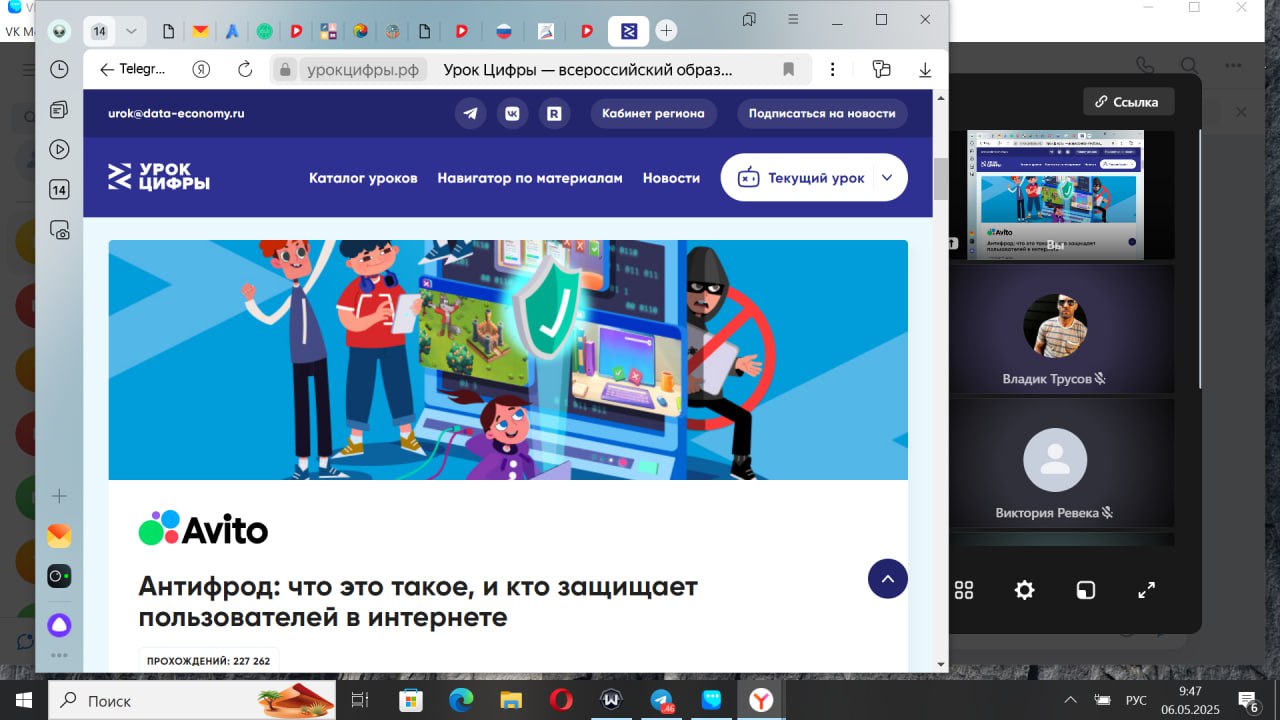The width and height of the screenshot is (1280, 720).
Task: Select the active Урок Цифры tab
Action: (x=629, y=31)
